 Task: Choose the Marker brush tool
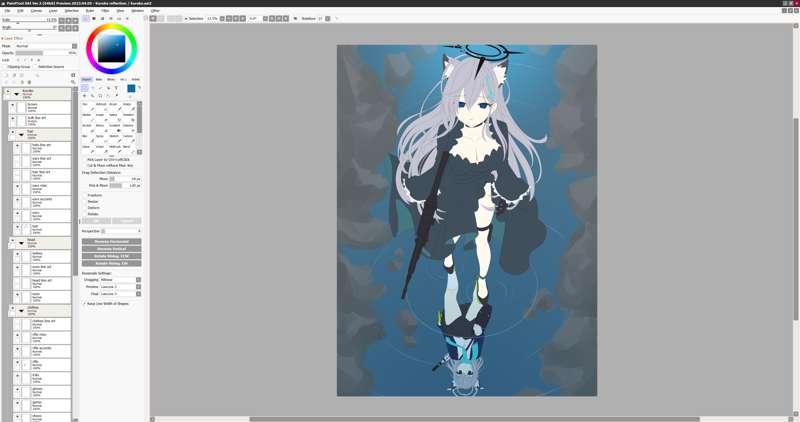[x=90, y=118]
